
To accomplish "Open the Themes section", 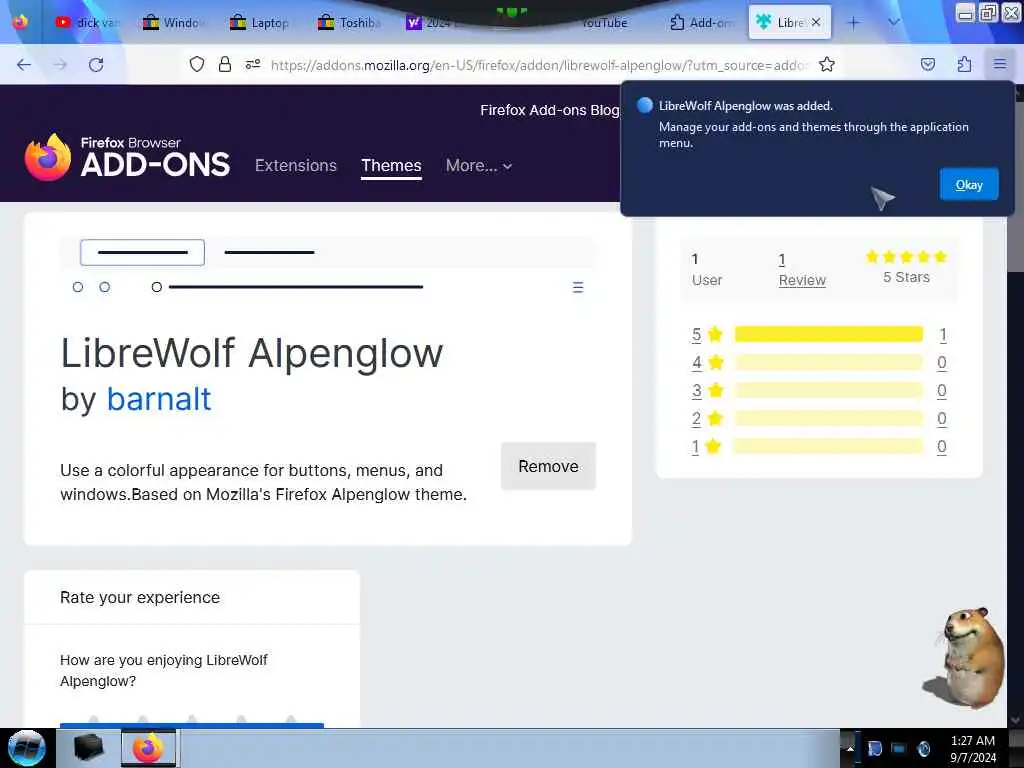I will pos(391,166).
